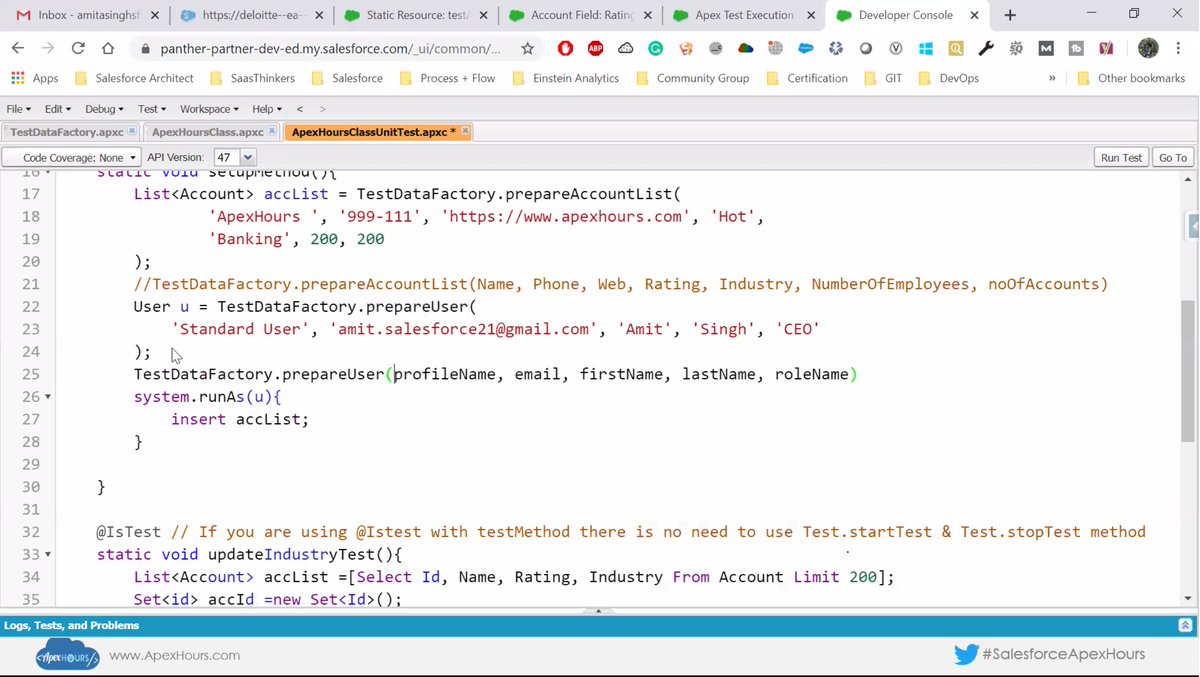Click the Salesforce inspector wrench icon
Screen dimensions: 1200x677
click(986, 48)
